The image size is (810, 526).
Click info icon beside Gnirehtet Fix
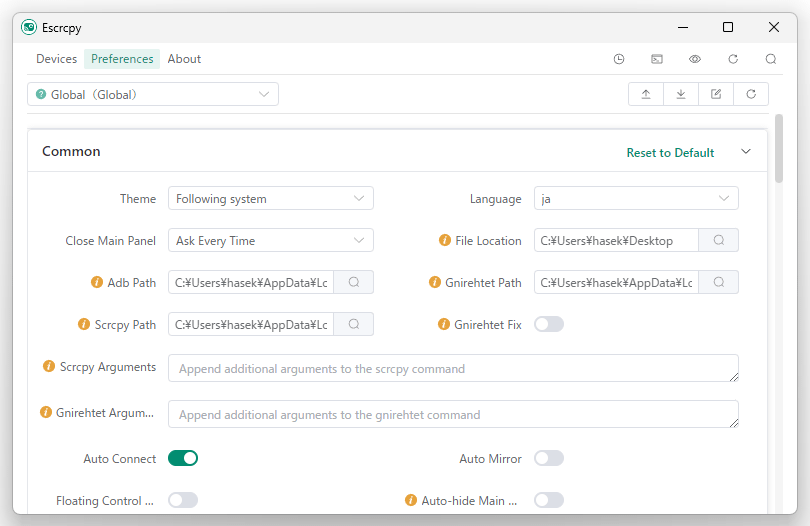(x=444, y=324)
